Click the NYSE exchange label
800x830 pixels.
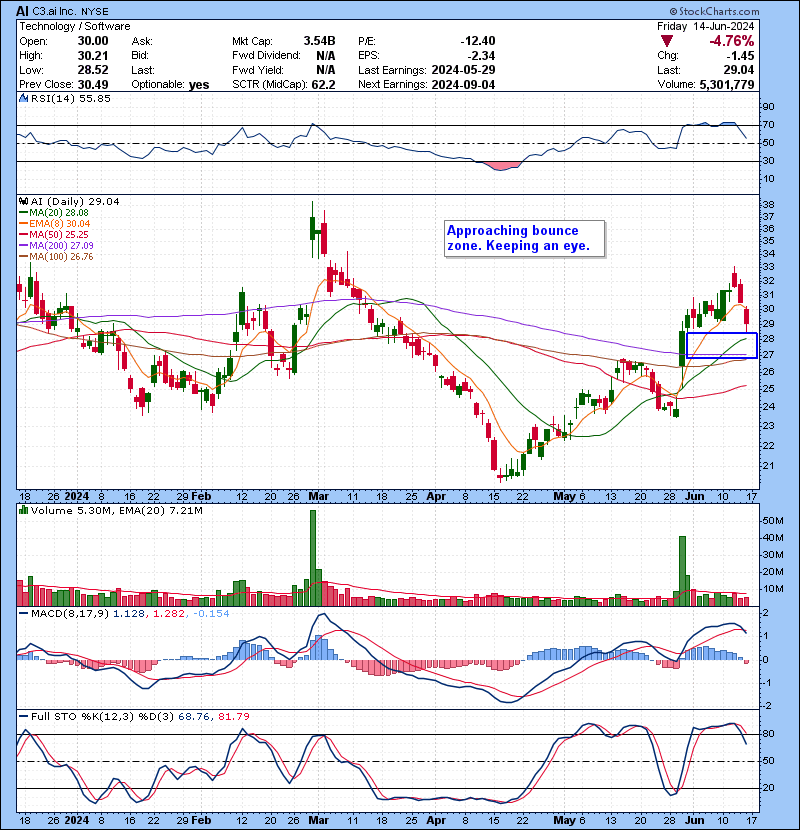pos(95,11)
